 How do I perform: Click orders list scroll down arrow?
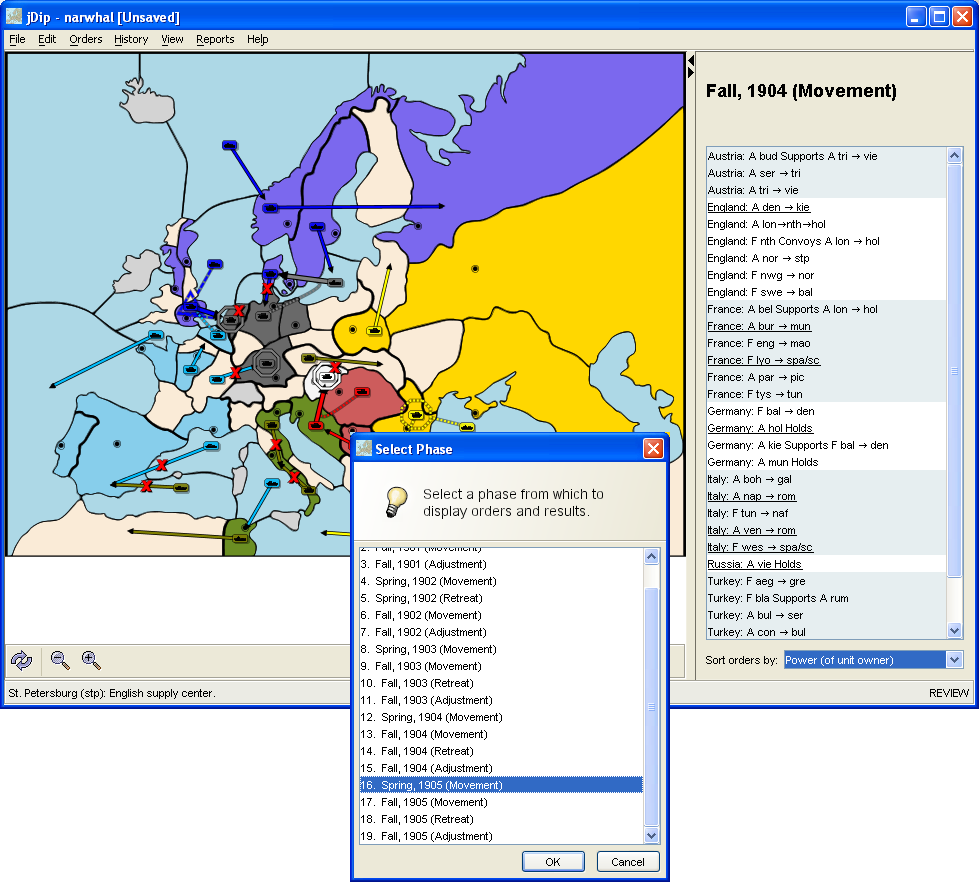[x=954, y=631]
